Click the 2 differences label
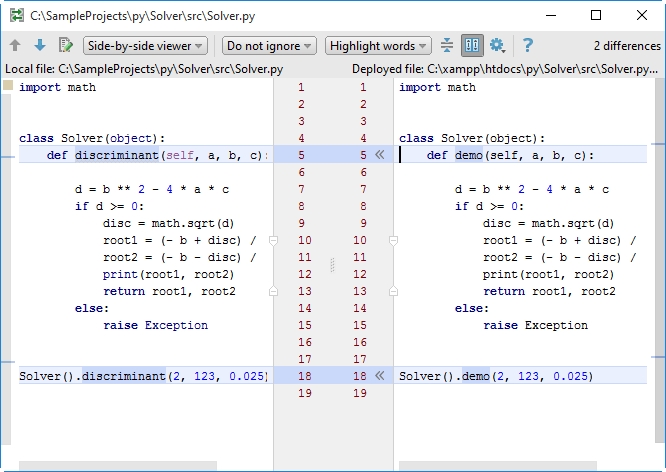The width and height of the screenshot is (666, 472). (626, 45)
